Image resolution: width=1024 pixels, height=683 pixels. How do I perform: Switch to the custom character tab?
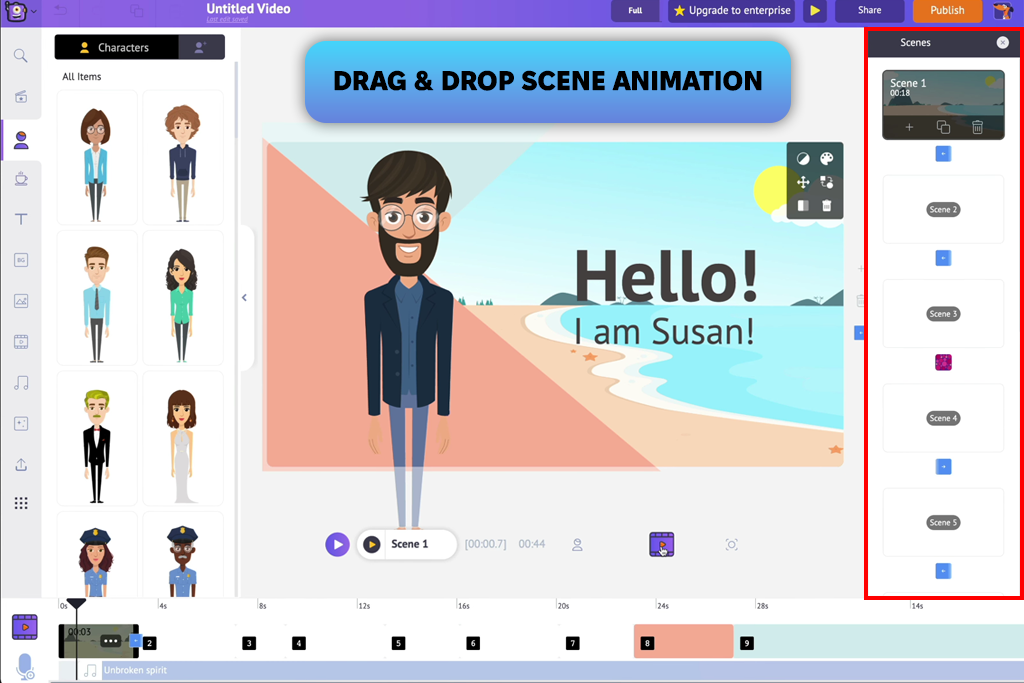tap(201, 48)
